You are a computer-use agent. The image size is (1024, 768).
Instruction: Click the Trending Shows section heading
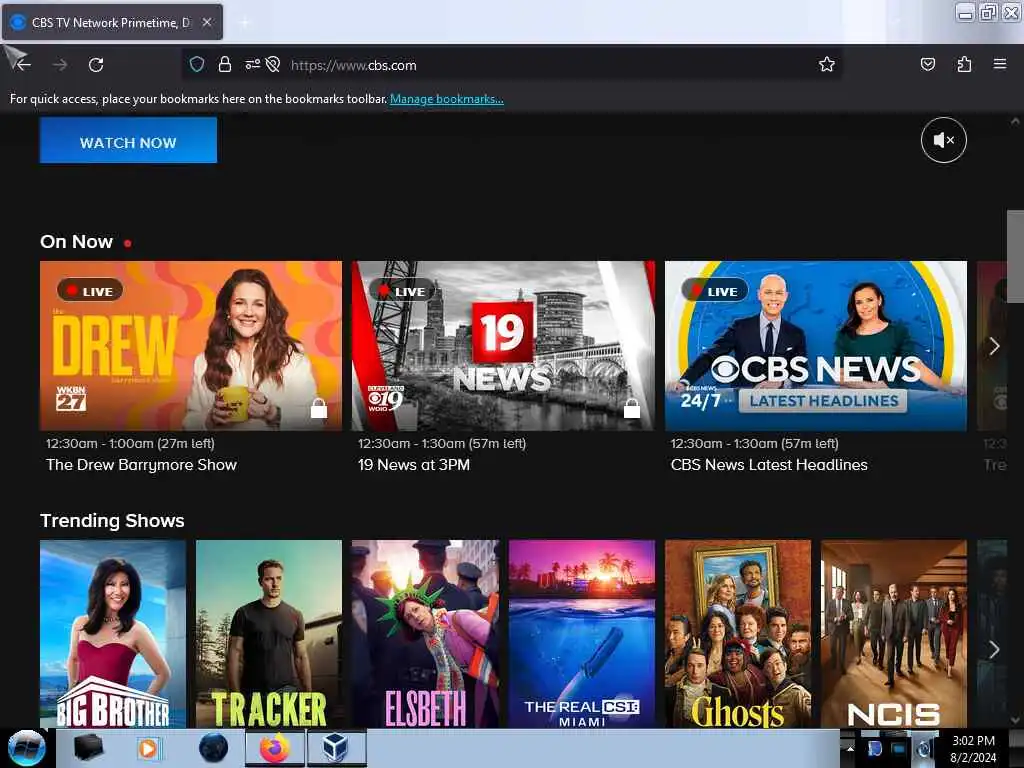tap(112, 520)
